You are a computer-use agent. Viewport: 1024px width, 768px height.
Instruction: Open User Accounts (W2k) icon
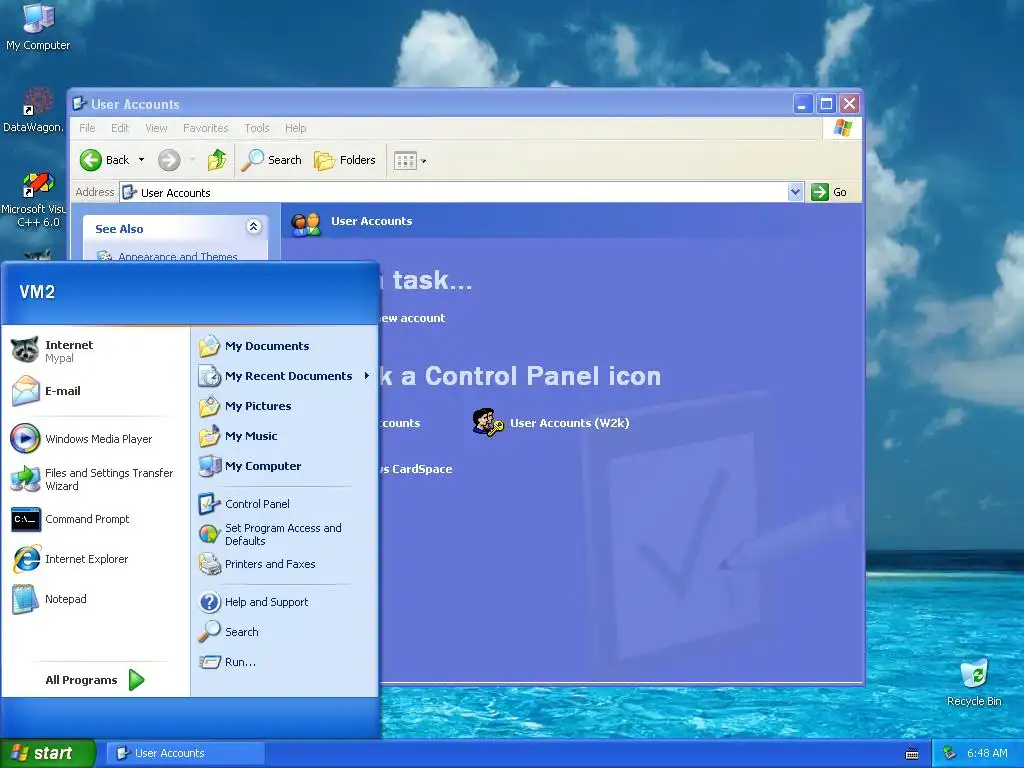pyautogui.click(x=551, y=423)
